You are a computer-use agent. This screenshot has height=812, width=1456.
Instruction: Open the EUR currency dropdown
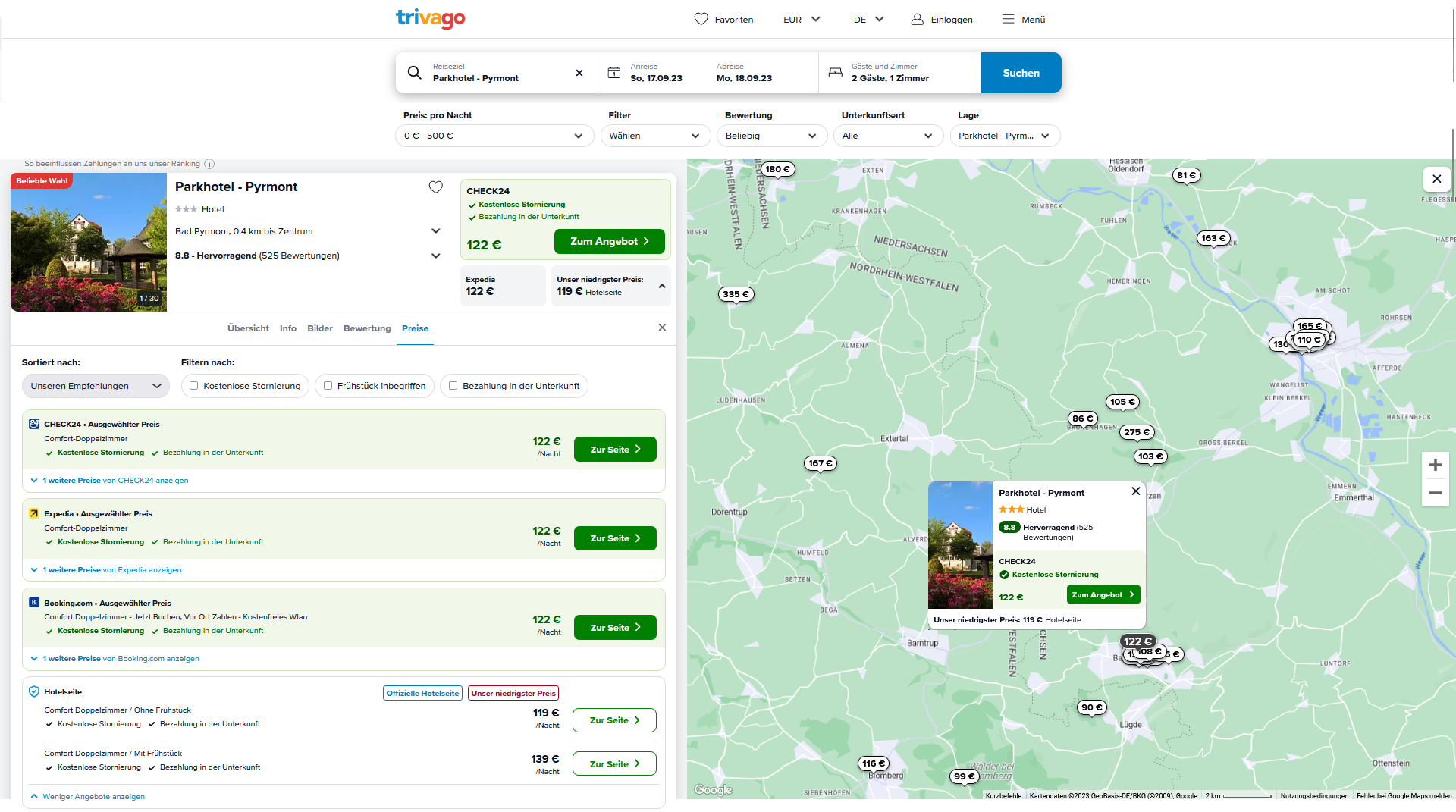[x=802, y=20]
